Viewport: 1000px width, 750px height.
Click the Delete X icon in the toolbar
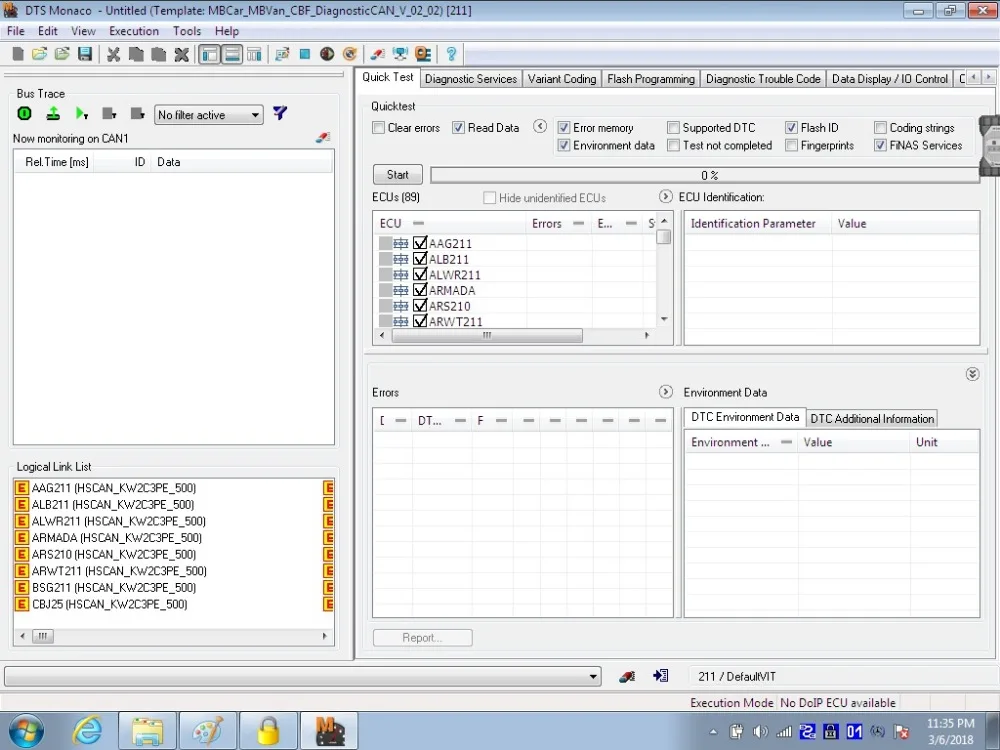click(181, 54)
